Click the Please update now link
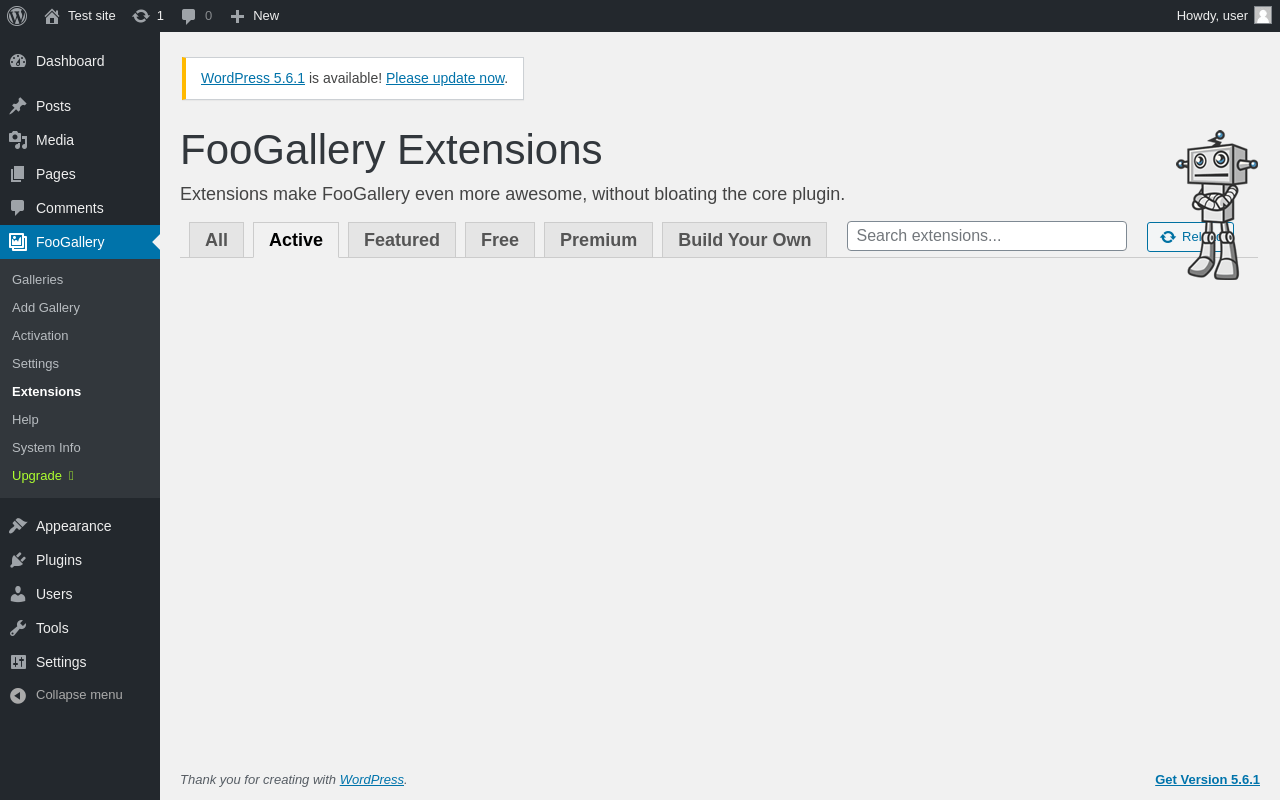This screenshot has width=1280, height=800. coord(445,78)
